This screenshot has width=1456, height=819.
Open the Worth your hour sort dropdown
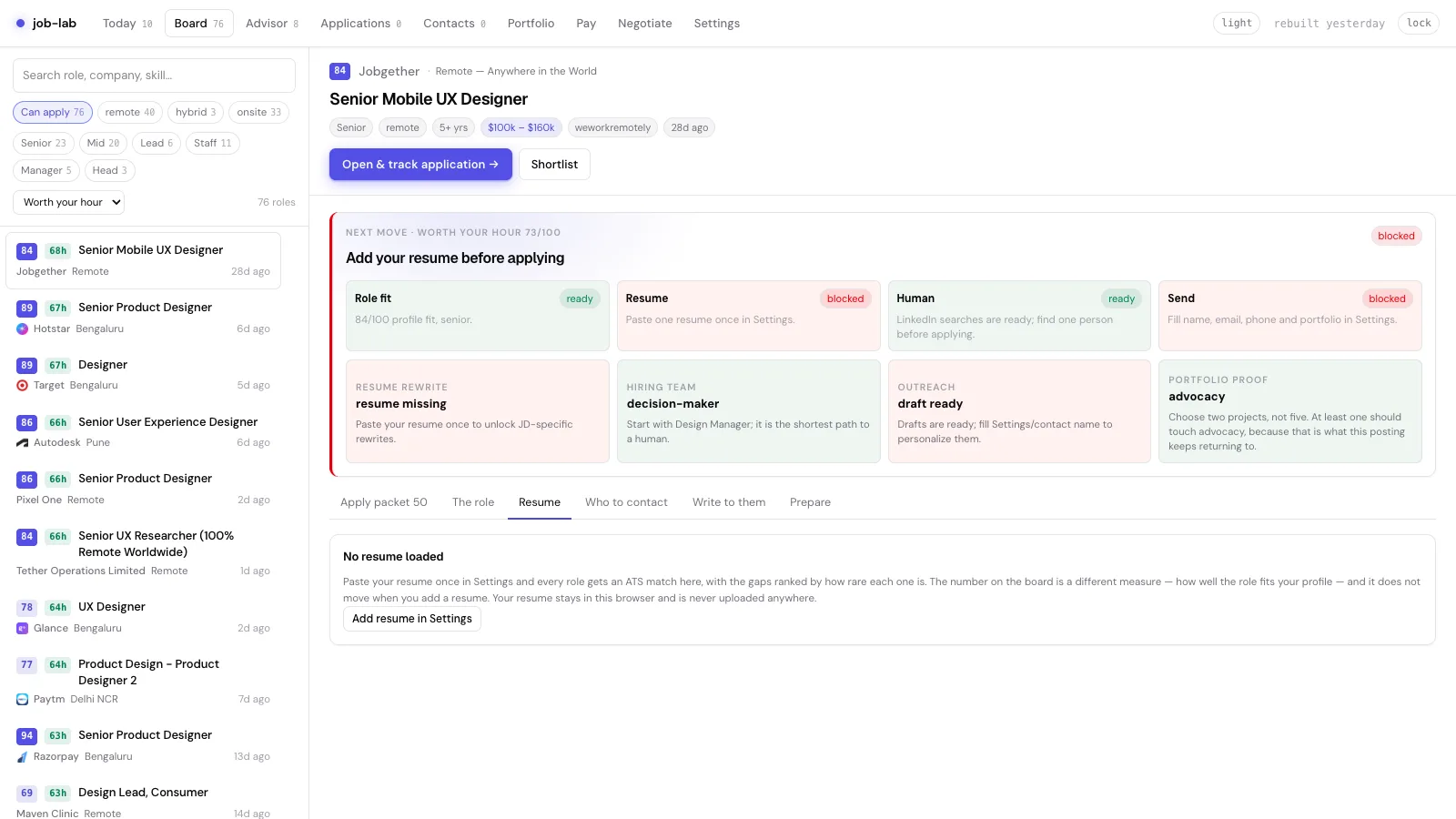pyautogui.click(x=68, y=203)
